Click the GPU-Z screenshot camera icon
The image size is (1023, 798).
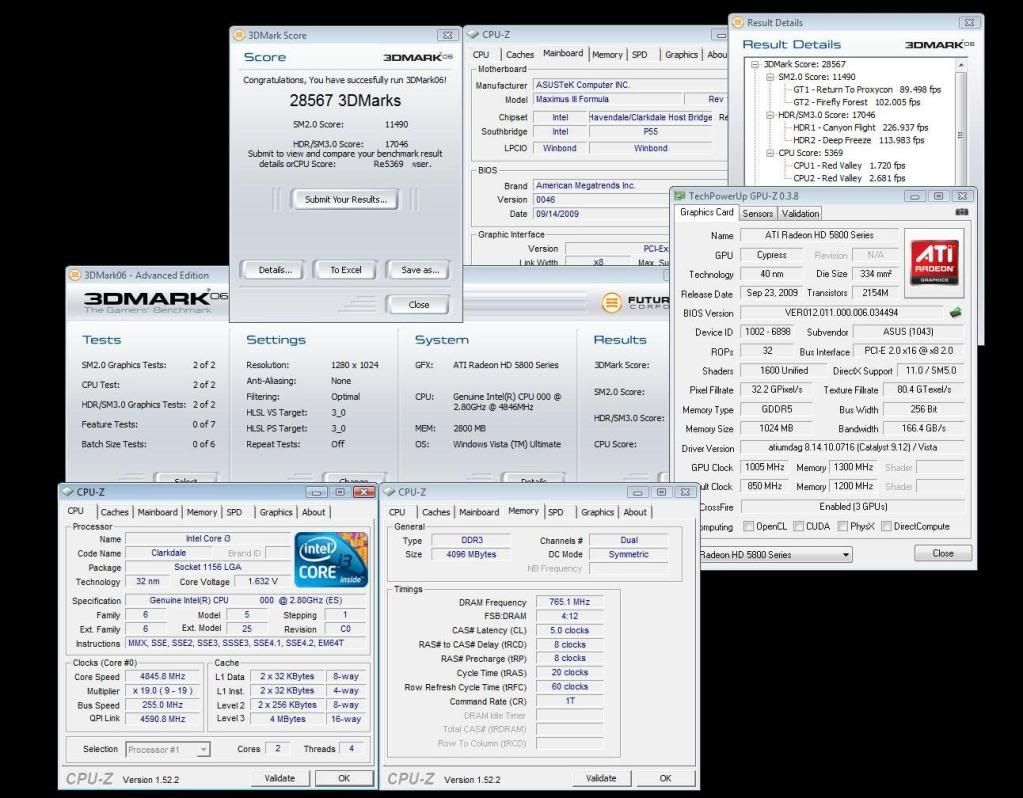pyautogui.click(x=962, y=213)
